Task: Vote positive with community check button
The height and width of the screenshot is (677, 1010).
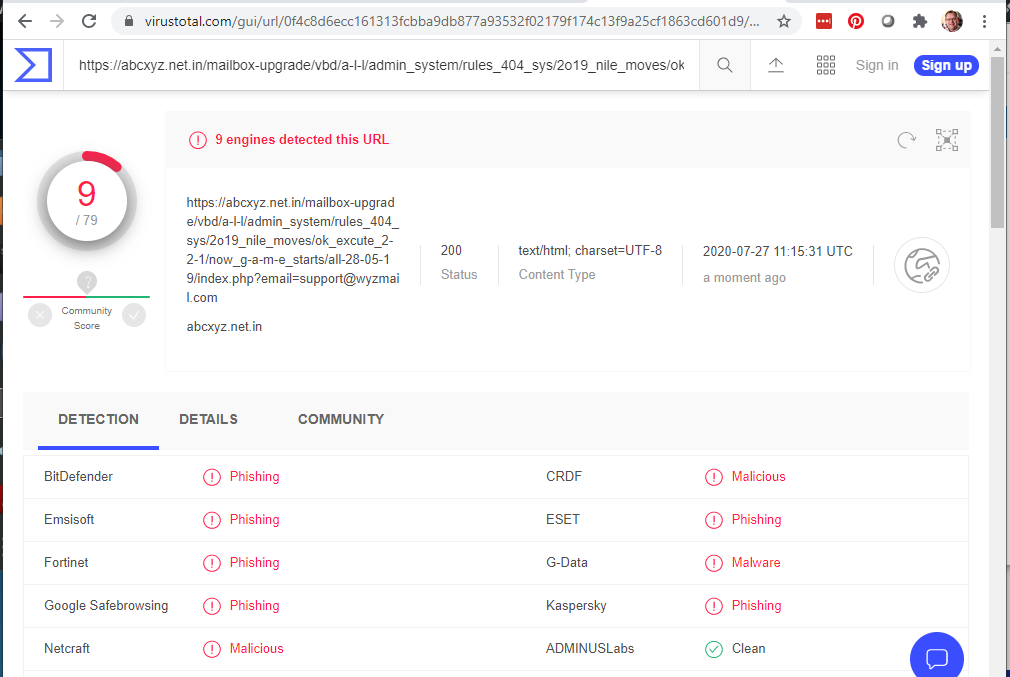Action: pyautogui.click(x=134, y=315)
